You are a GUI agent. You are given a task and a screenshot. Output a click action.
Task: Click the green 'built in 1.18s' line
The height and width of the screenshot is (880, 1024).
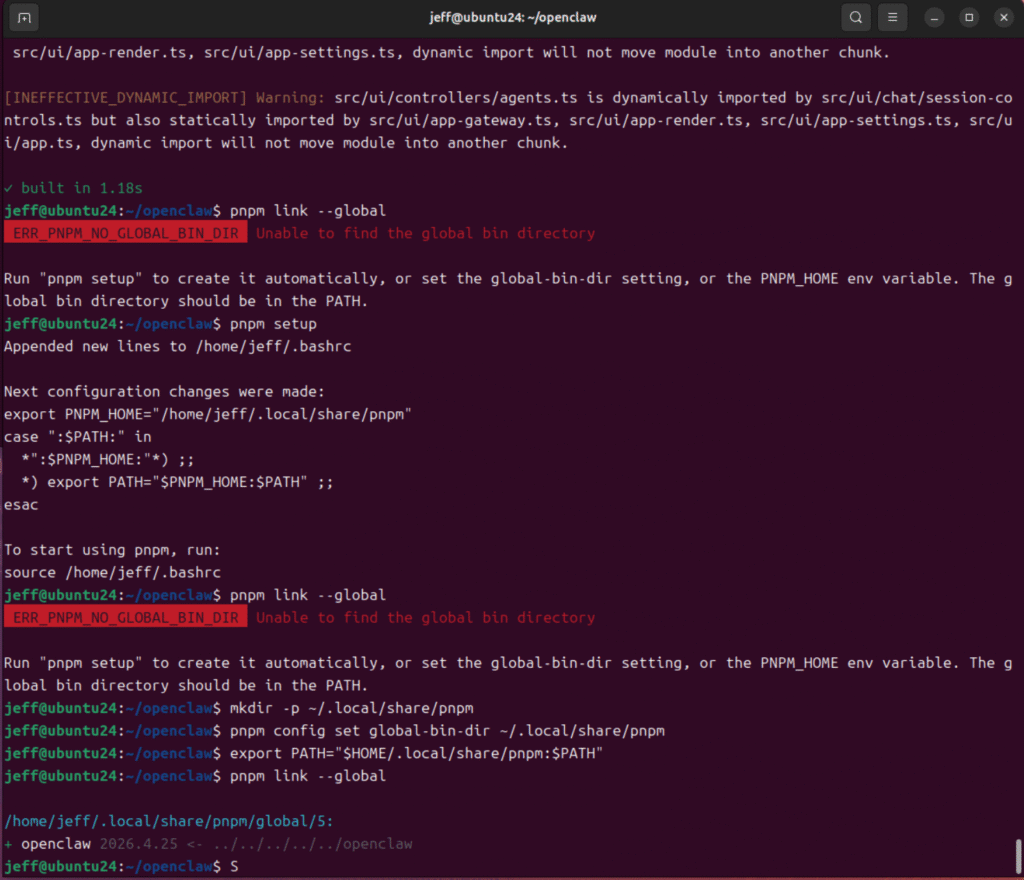73,188
